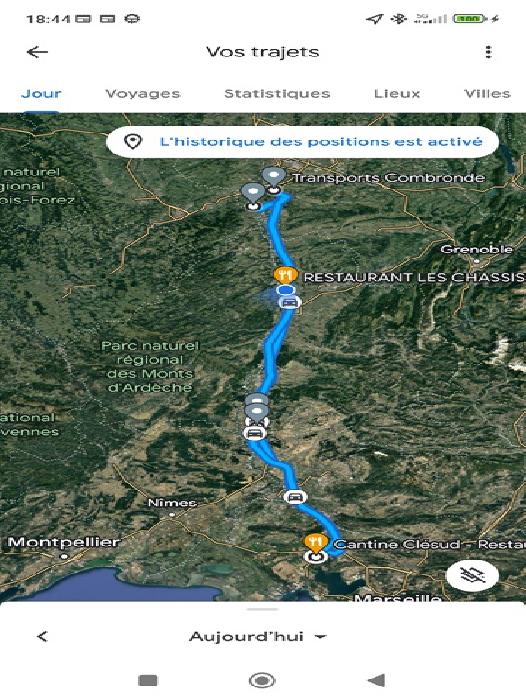This screenshot has width=526, height=700.
Task: Expand the Aujourd'hui date dropdown
Action: click(258, 636)
